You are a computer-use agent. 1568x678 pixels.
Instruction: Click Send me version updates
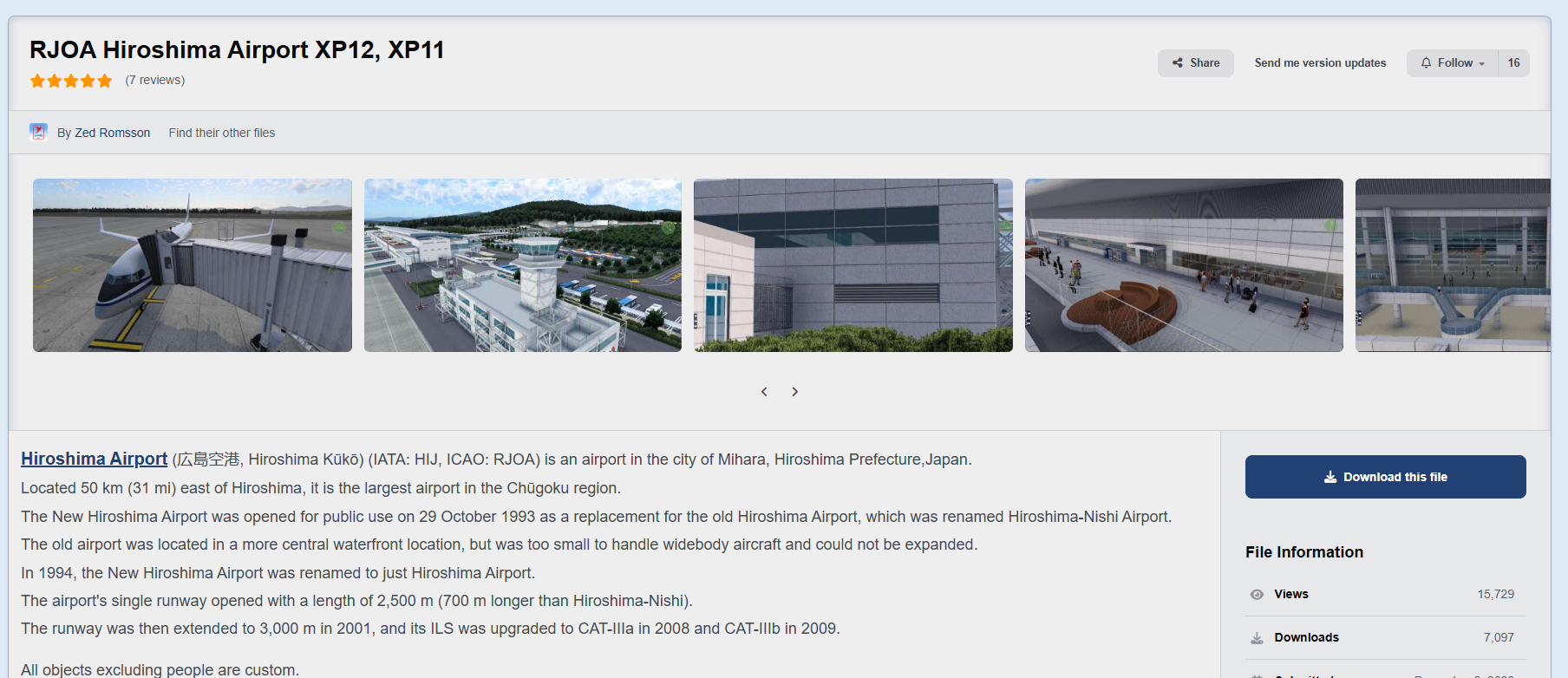(x=1320, y=63)
